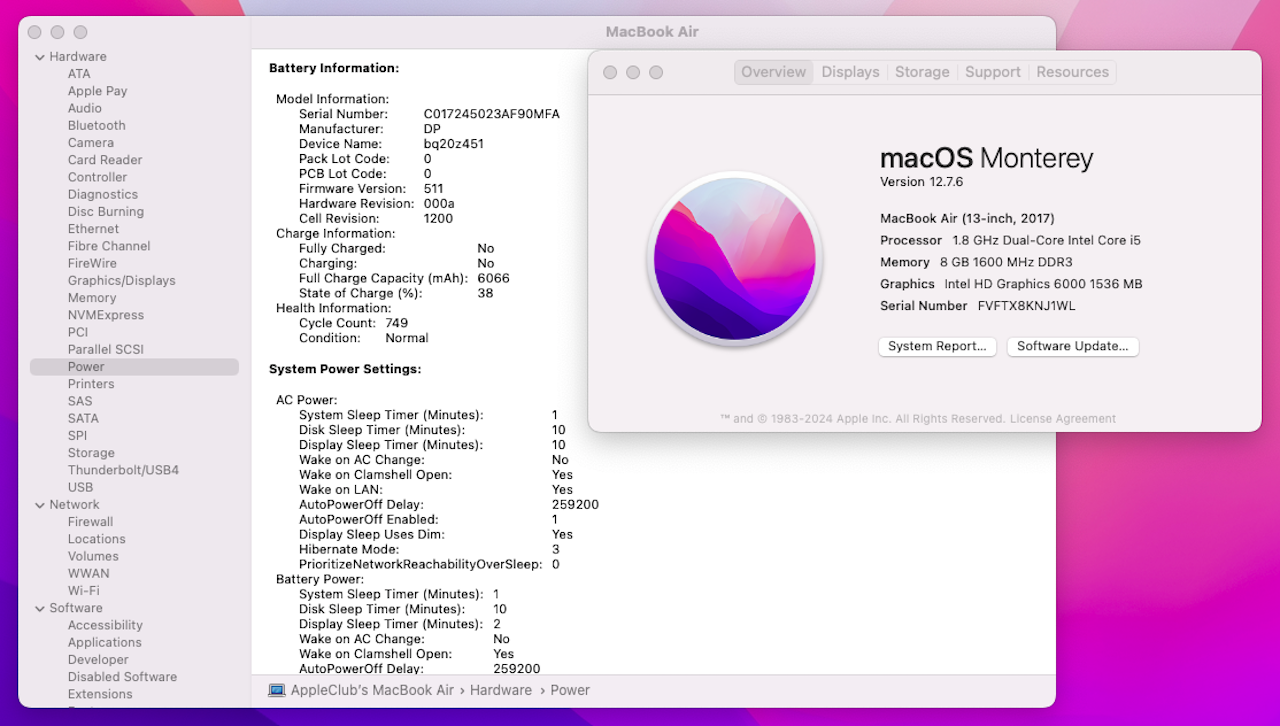Select Audio in the sidebar
The image size is (1280, 726).
85,108
